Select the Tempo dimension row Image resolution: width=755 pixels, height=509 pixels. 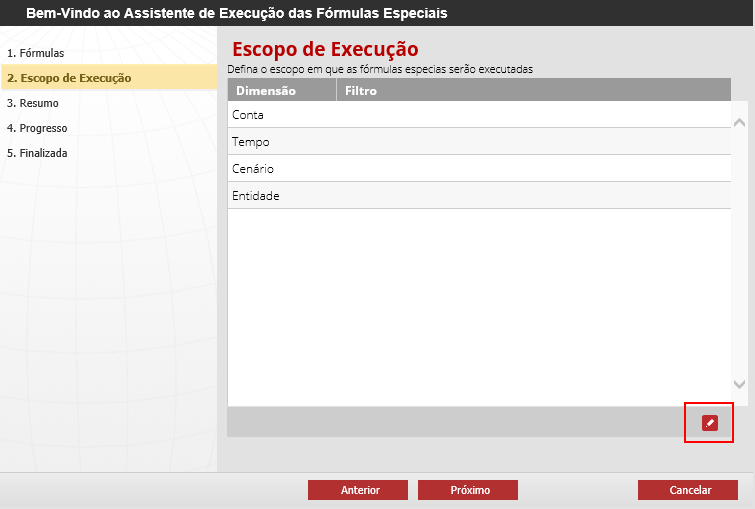pos(479,142)
